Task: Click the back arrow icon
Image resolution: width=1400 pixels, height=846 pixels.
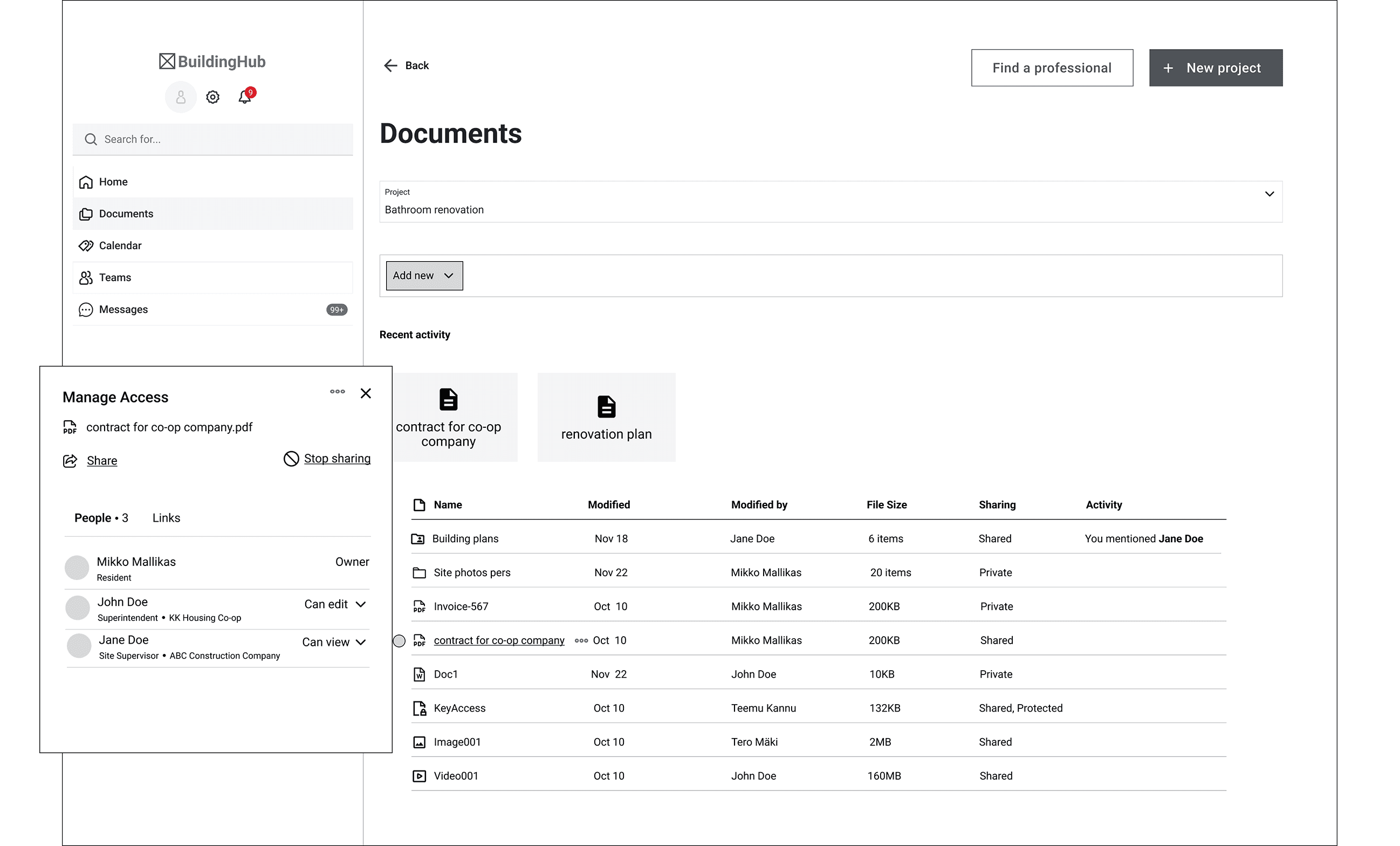Action: [390, 66]
